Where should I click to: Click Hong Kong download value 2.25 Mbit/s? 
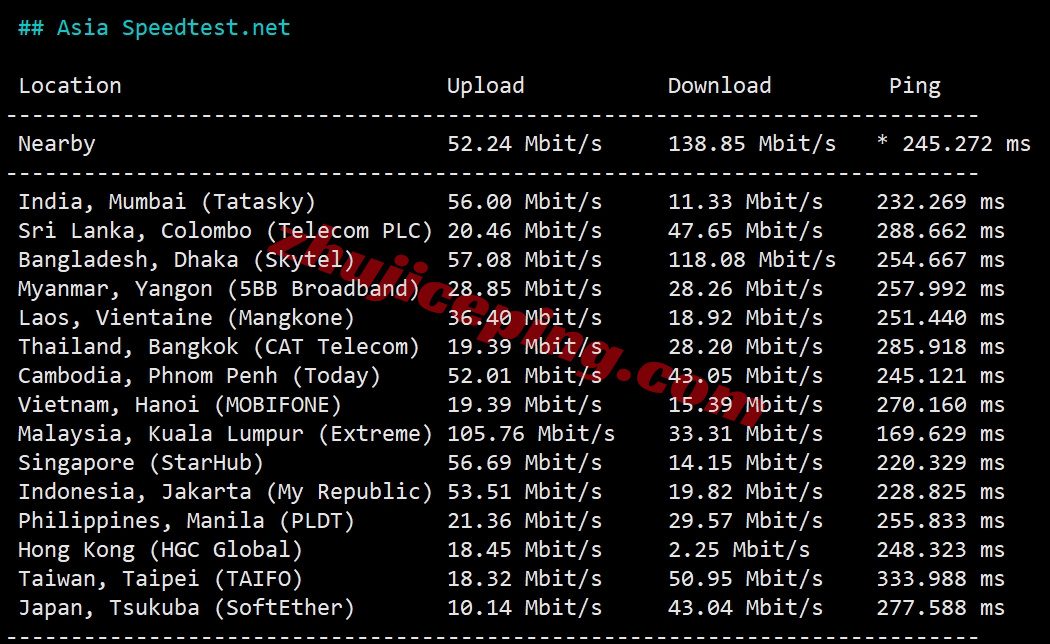[739, 550]
